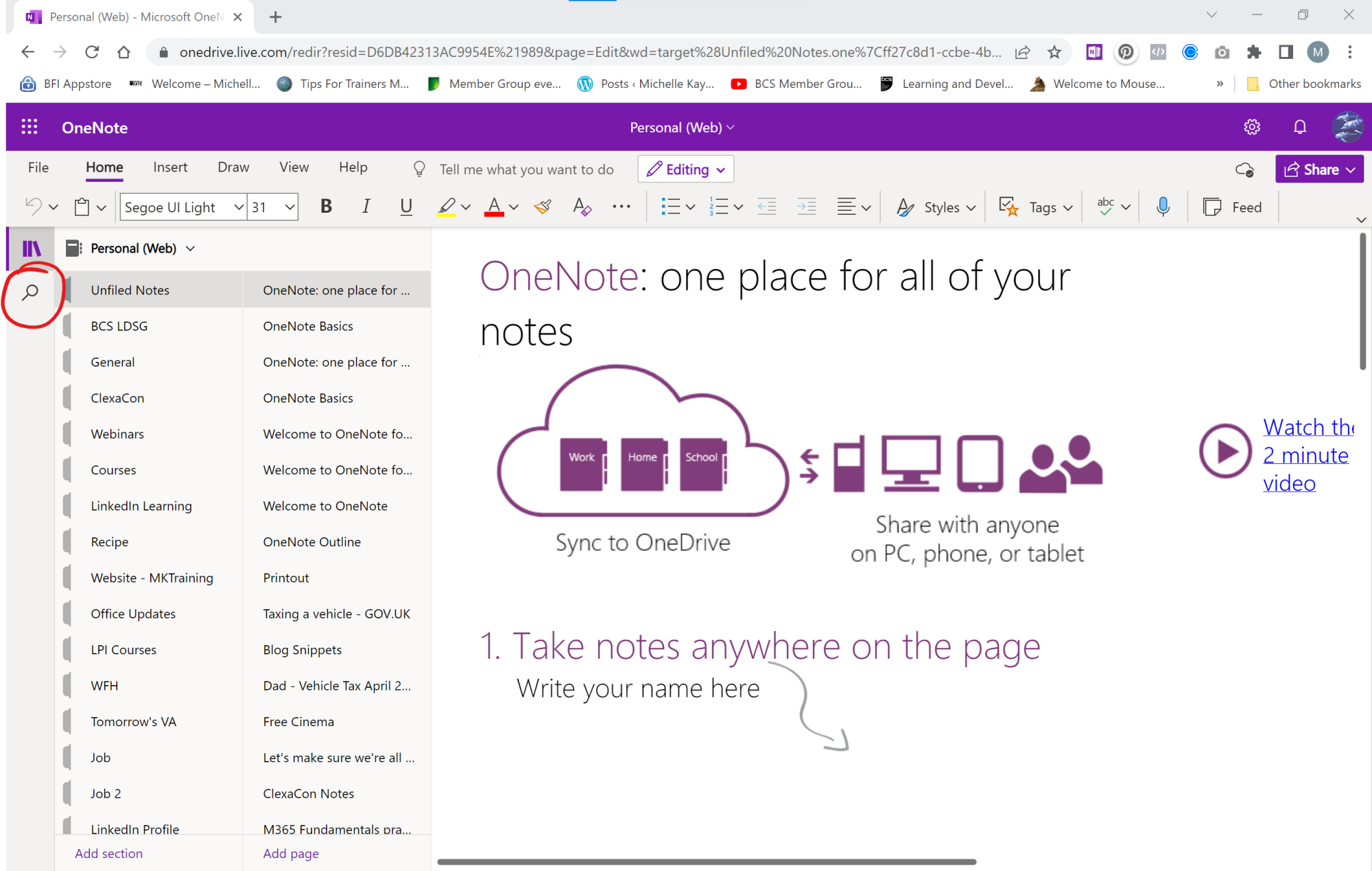Screen dimensions: 1372x871
Task: Open the Styles dropdown
Action: pyautogui.click(x=936, y=207)
